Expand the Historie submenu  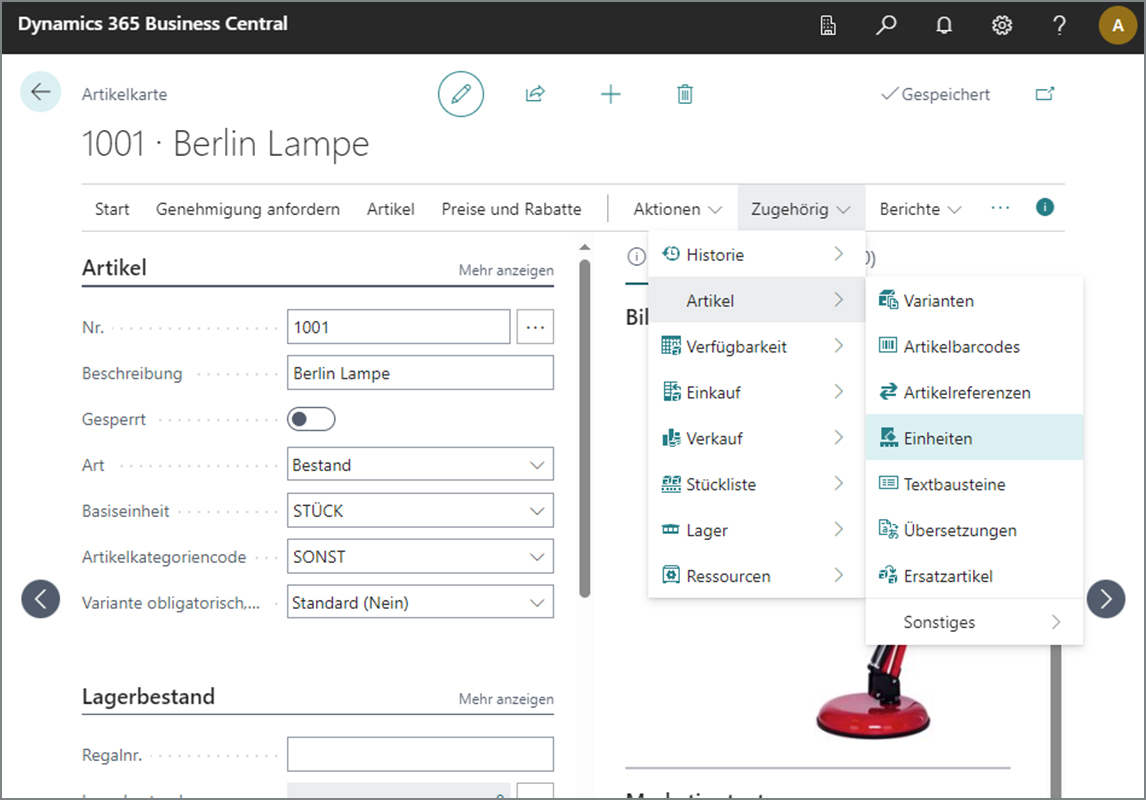pyautogui.click(x=756, y=254)
